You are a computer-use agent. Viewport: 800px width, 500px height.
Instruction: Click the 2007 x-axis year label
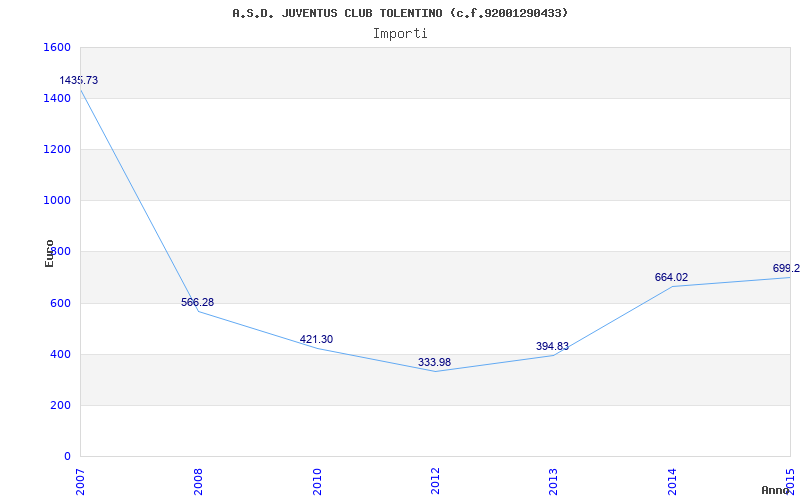tap(80, 481)
